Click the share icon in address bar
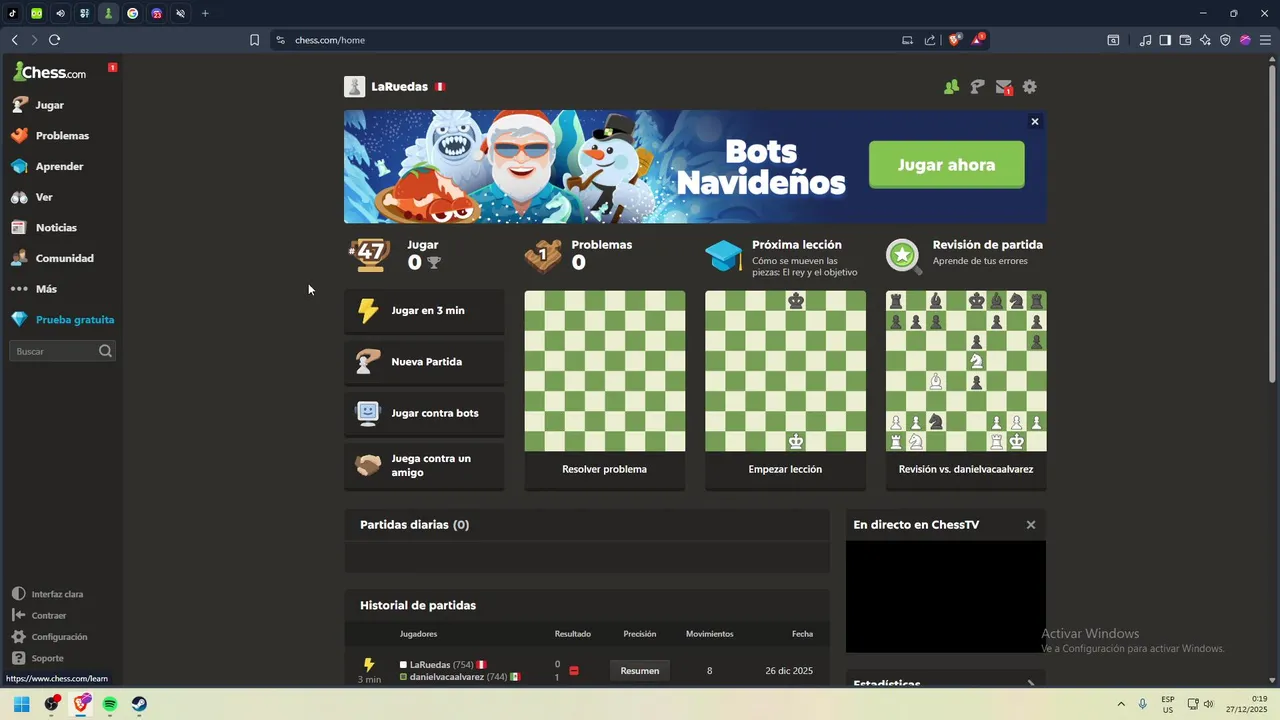Viewport: 1280px width, 720px height. tap(930, 40)
